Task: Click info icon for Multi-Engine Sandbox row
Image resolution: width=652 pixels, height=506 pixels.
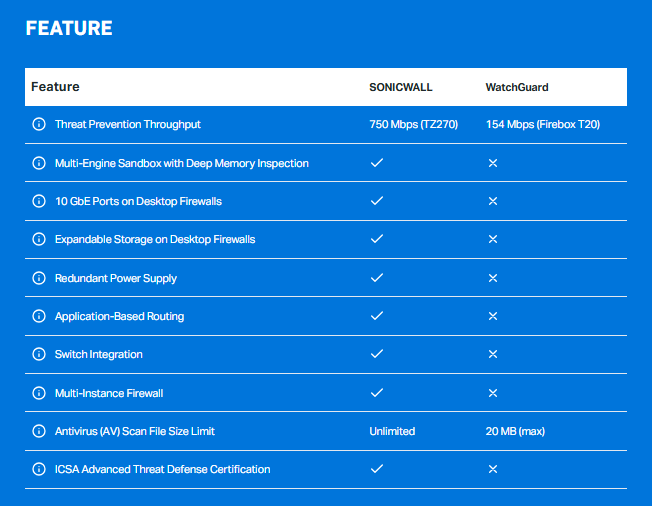Action: pyautogui.click(x=39, y=163)
